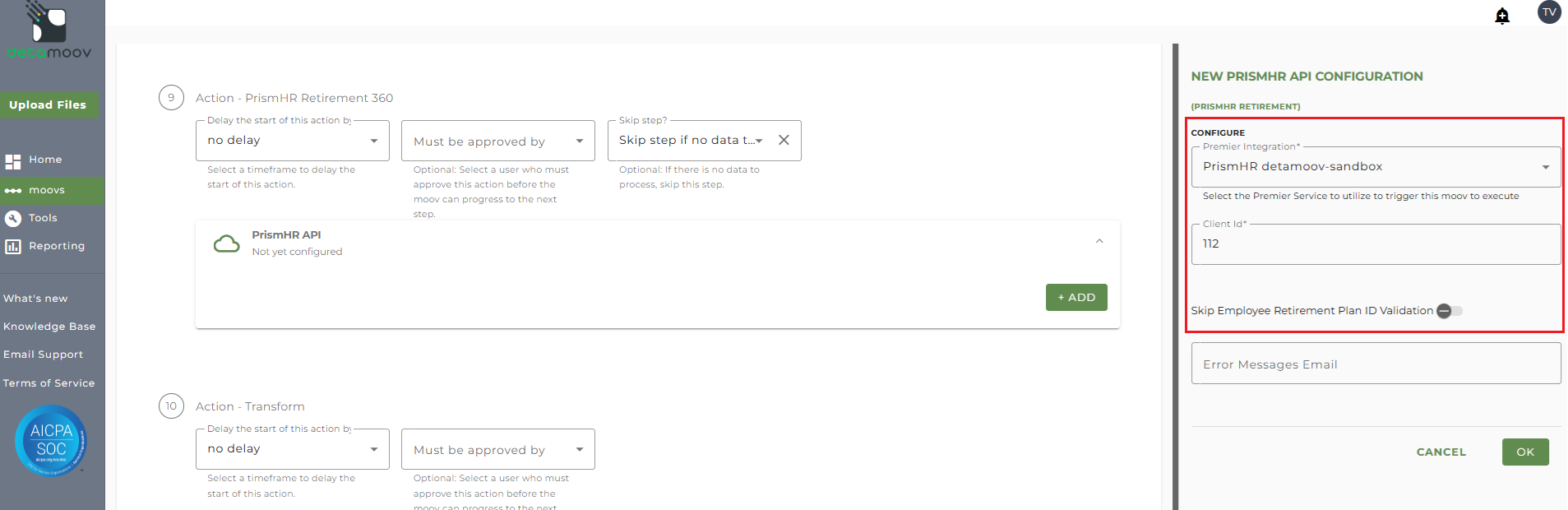Focus the Client Id field
Image resolution: width=1568 pixels, height=510 pixels.
coord(1376,244)
